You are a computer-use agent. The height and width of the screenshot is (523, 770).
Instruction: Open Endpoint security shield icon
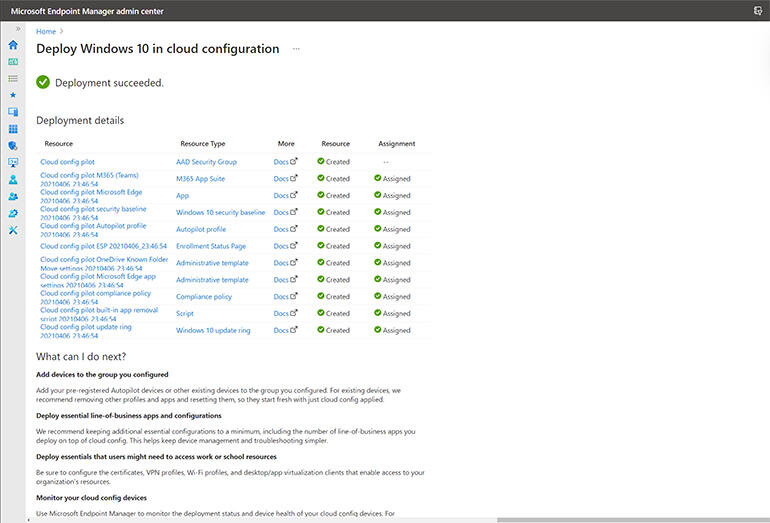click(x=13, y=146)
